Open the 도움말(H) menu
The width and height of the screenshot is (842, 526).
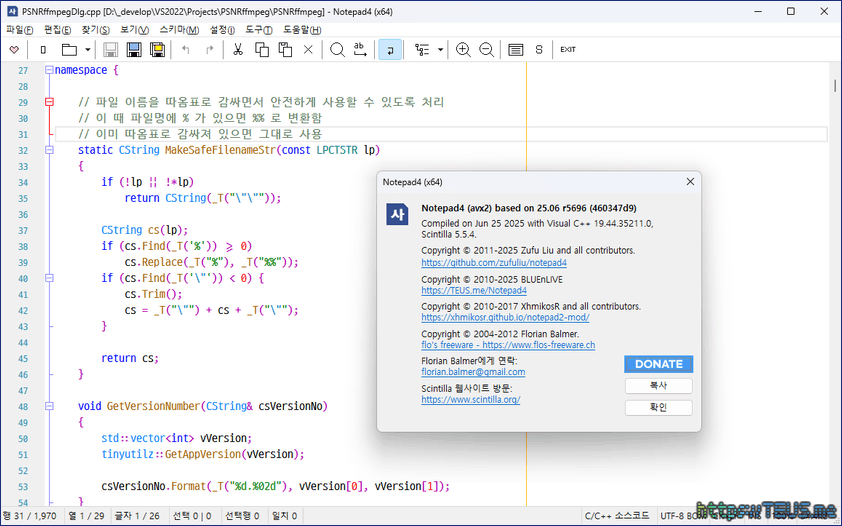pyautogui.click(x=302, y=30)
